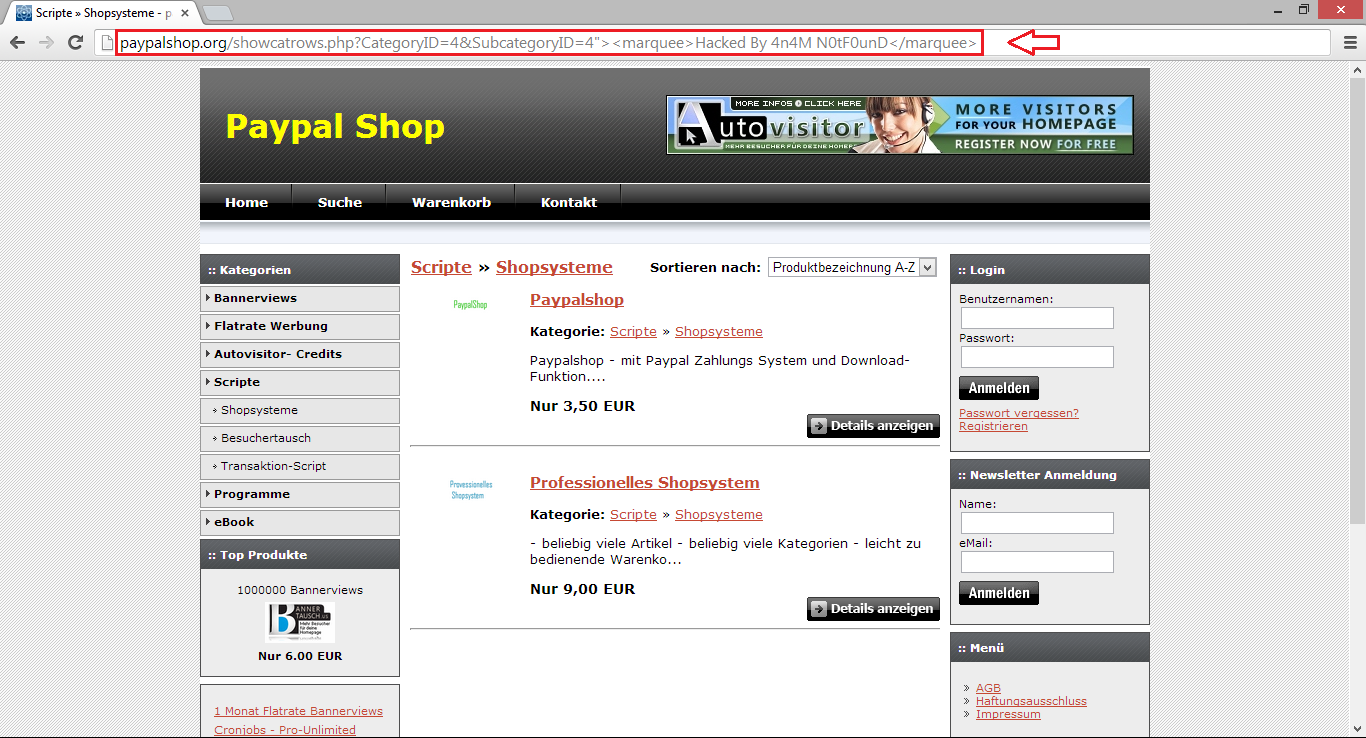Expand the Flatrate Werbung category
This screenshot has width=1366, height=738.
[x=300, y=326]
